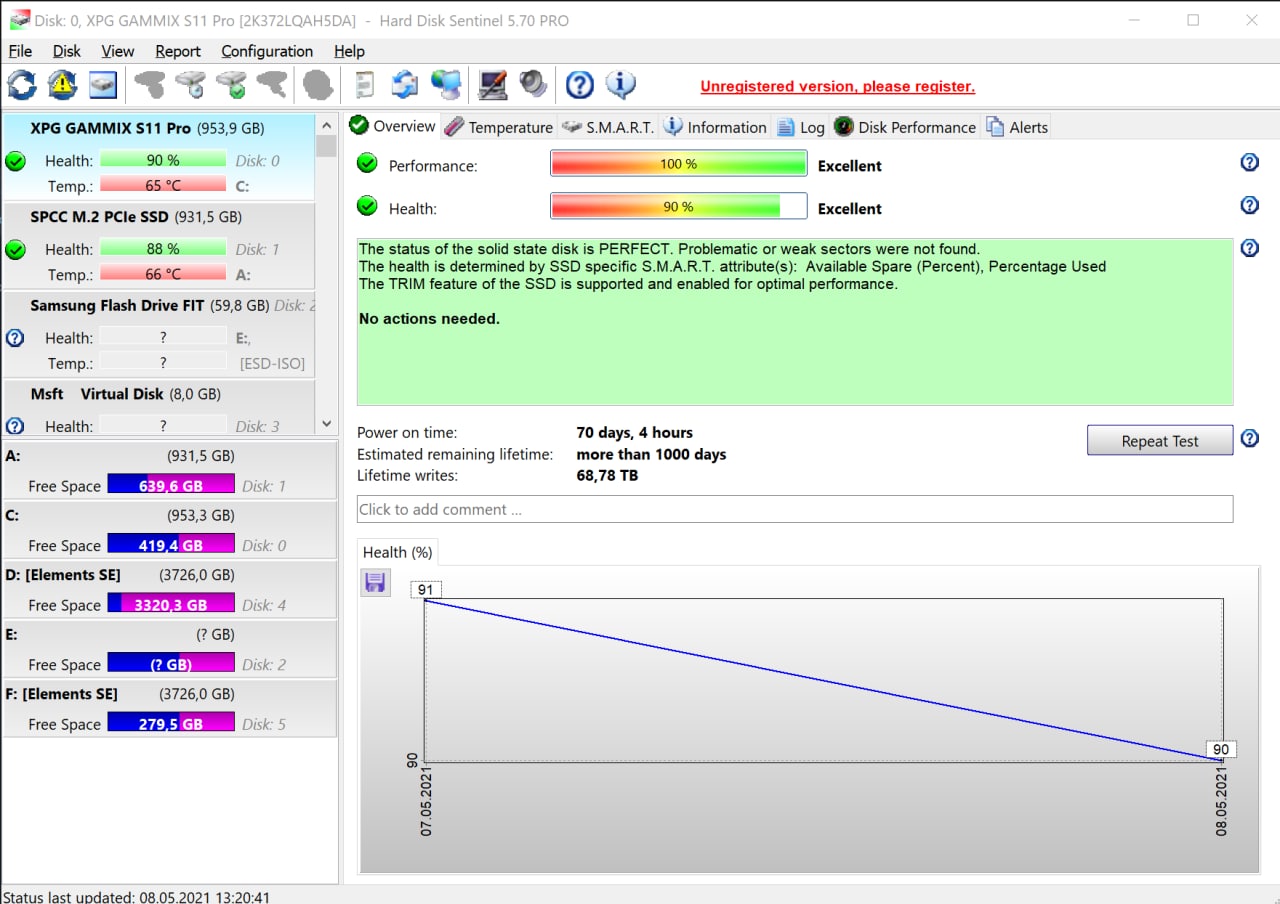Click the 'Click to add comment' field

coord(795,509)
